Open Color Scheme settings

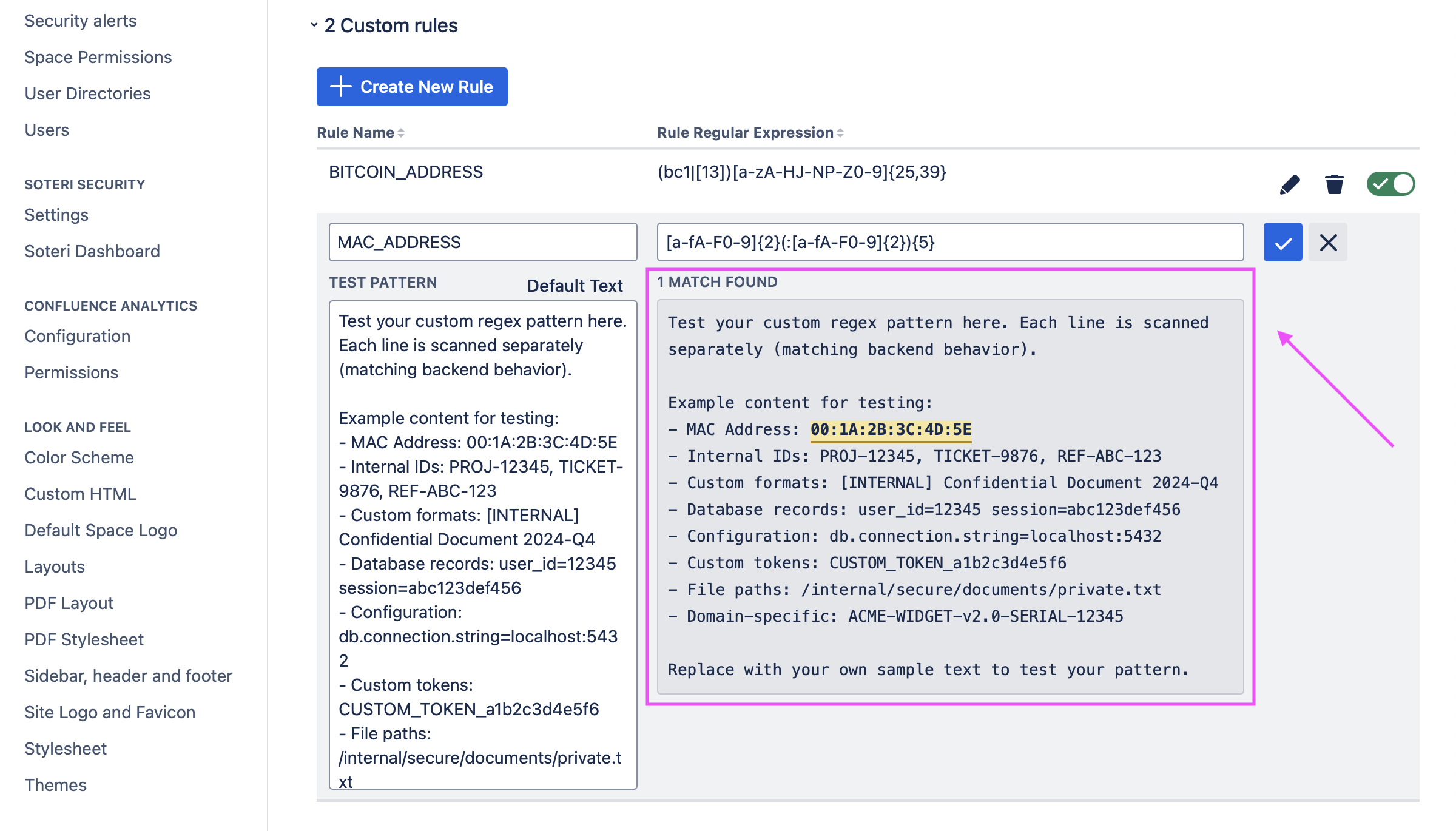(x=79, y=457)
